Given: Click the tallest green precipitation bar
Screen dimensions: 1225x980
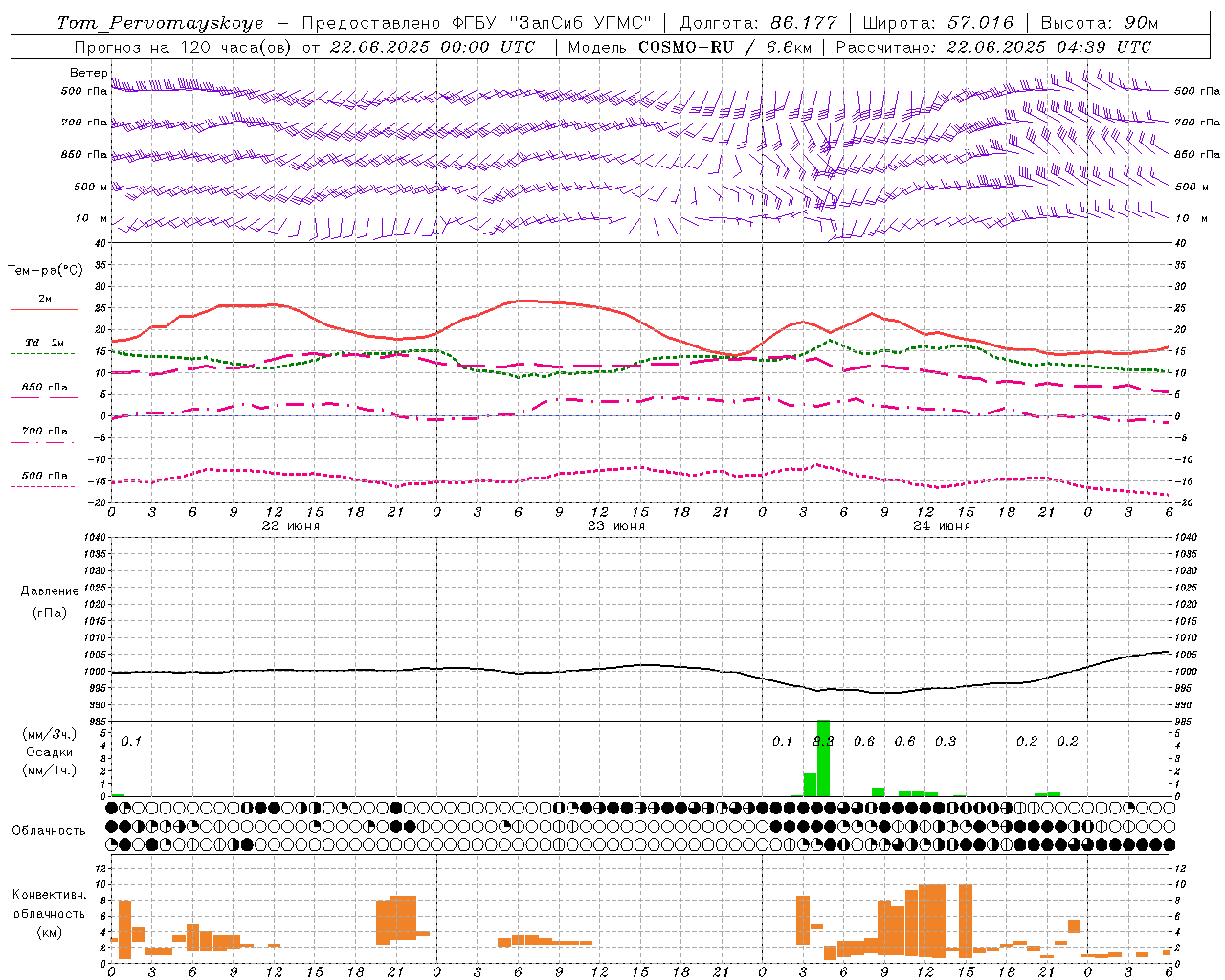Looking at the screenshot, I should 823,758.
